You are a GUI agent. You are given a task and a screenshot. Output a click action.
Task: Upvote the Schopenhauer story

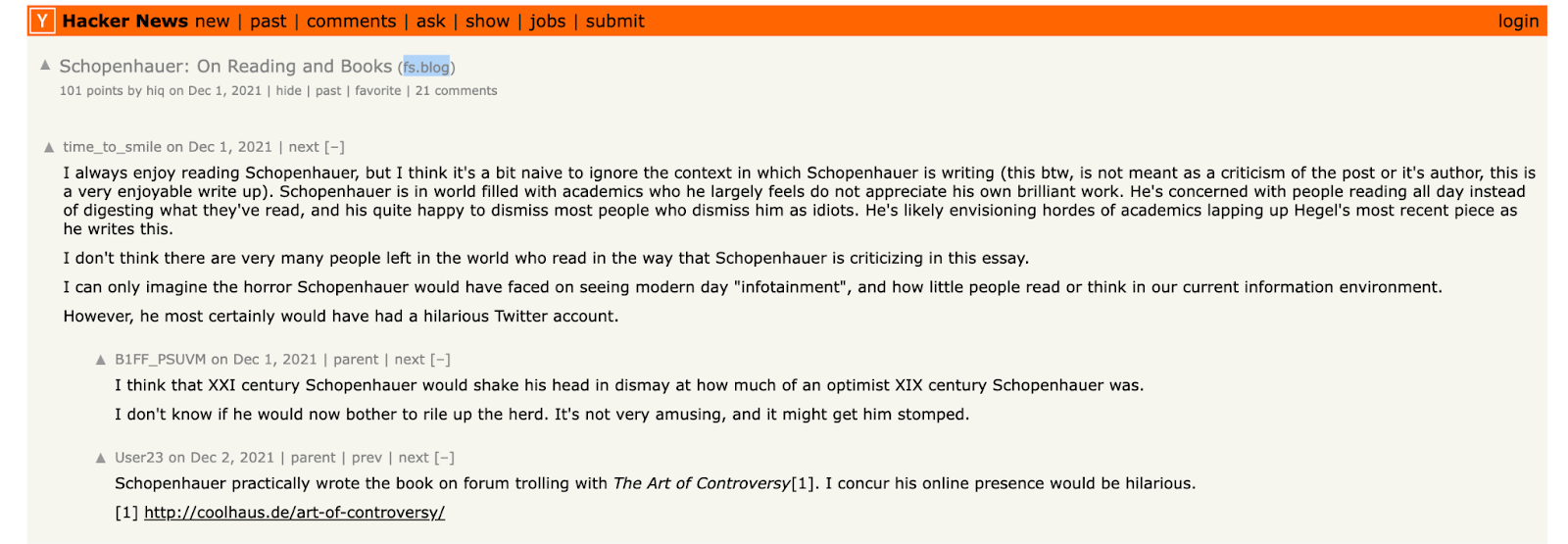click(x=45, y=66)
